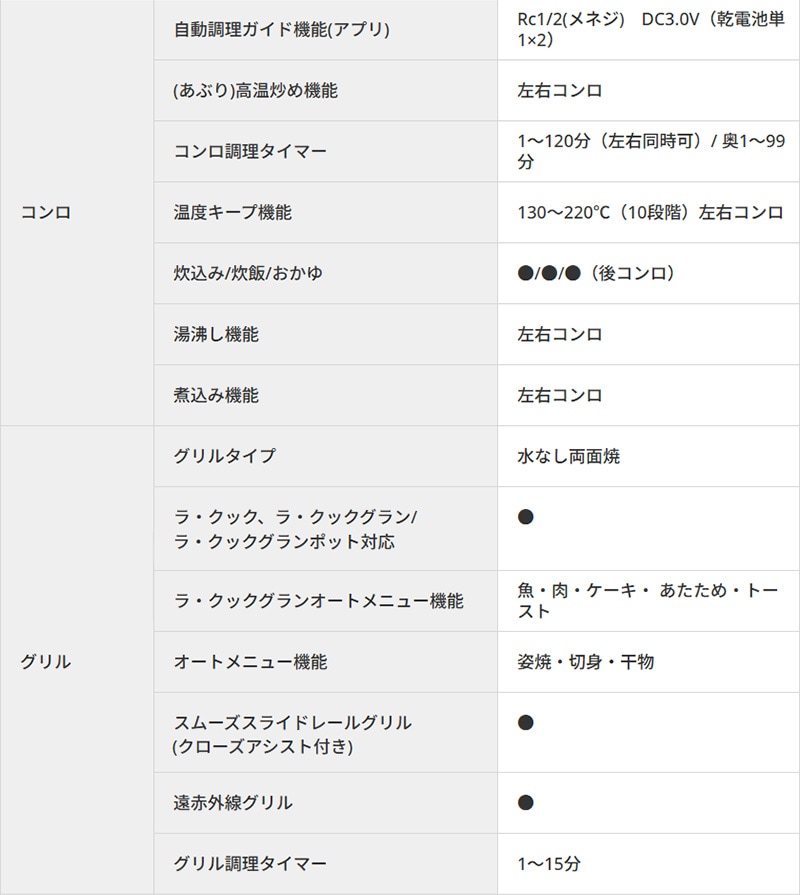The image size is (800, 895).
Task: Click the グリル category cell
Action: point(46,661)
